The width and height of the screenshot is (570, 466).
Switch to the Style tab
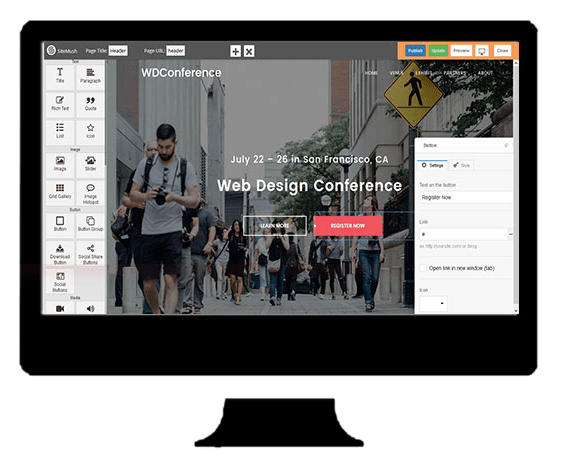click(x=461, y=165)
